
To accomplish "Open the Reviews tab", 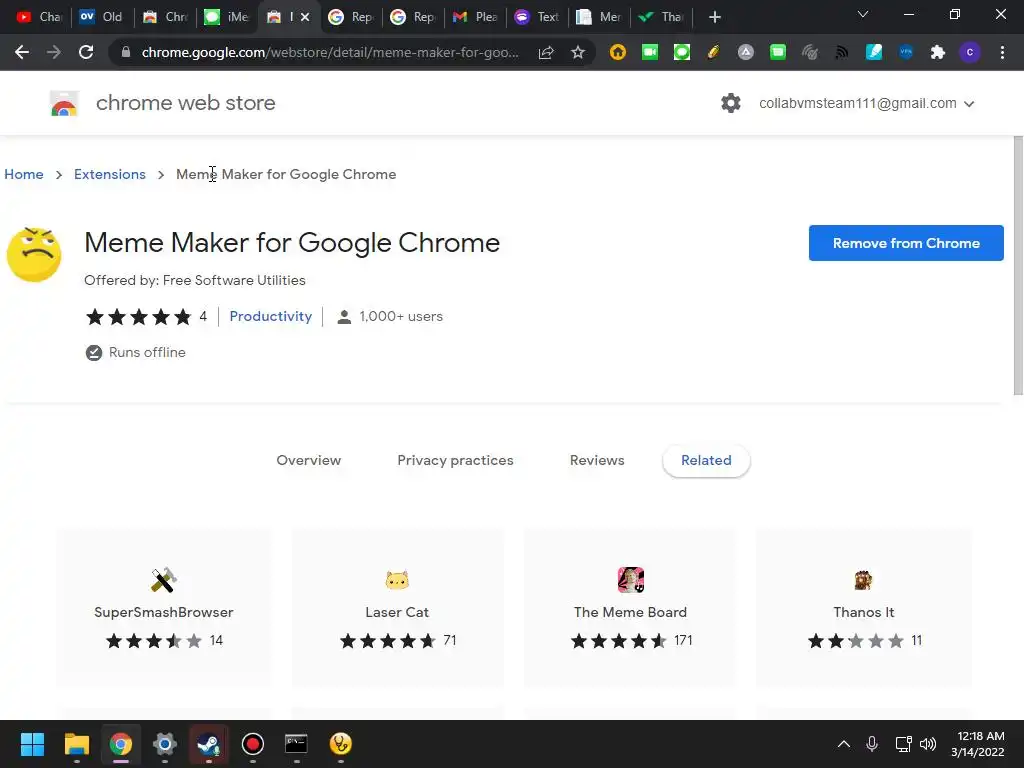I will 597,460.
